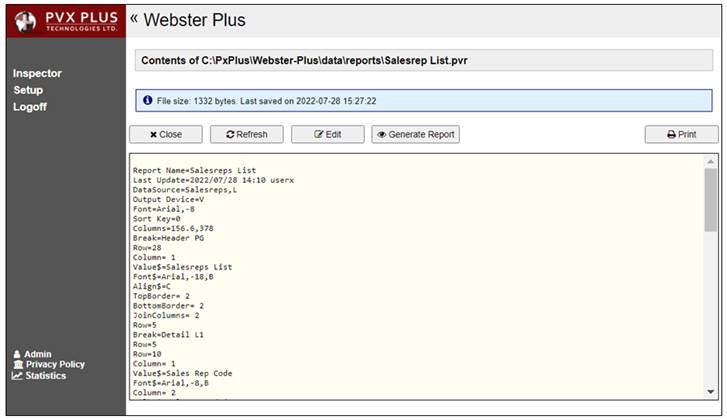Click the scrollbar down arrow
This screenshot has width=727, height=420.
tap(711, 392)
